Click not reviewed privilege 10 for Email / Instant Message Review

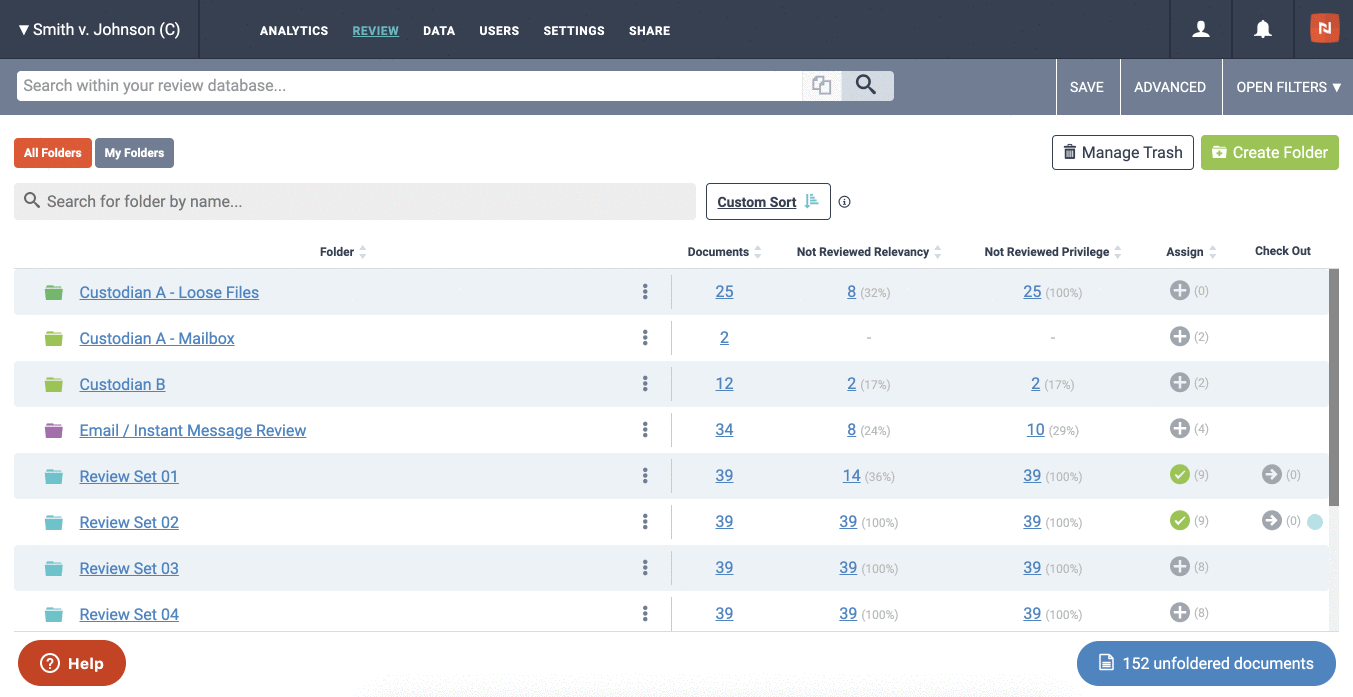pos(1035,430)
